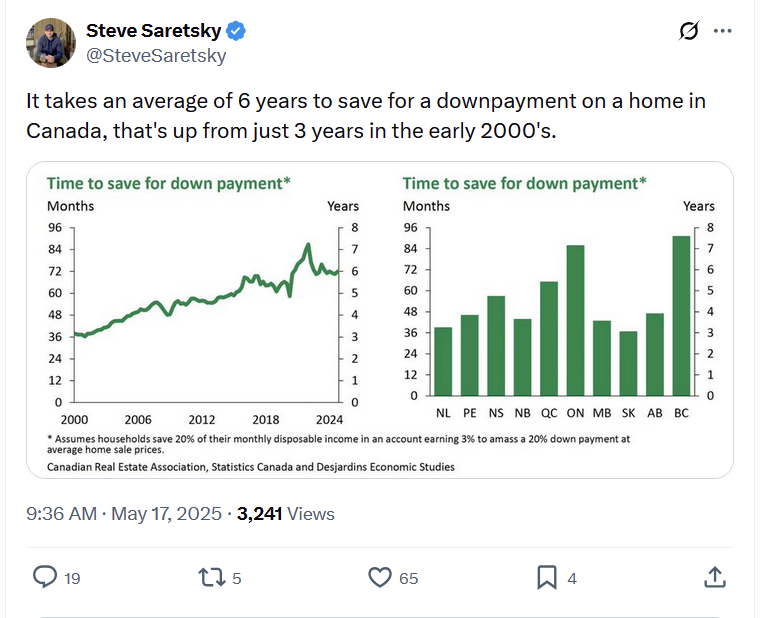Open the @SteveSaretsky handle link
The height and width of the screenshot is (618, 763).
(156, 55)
